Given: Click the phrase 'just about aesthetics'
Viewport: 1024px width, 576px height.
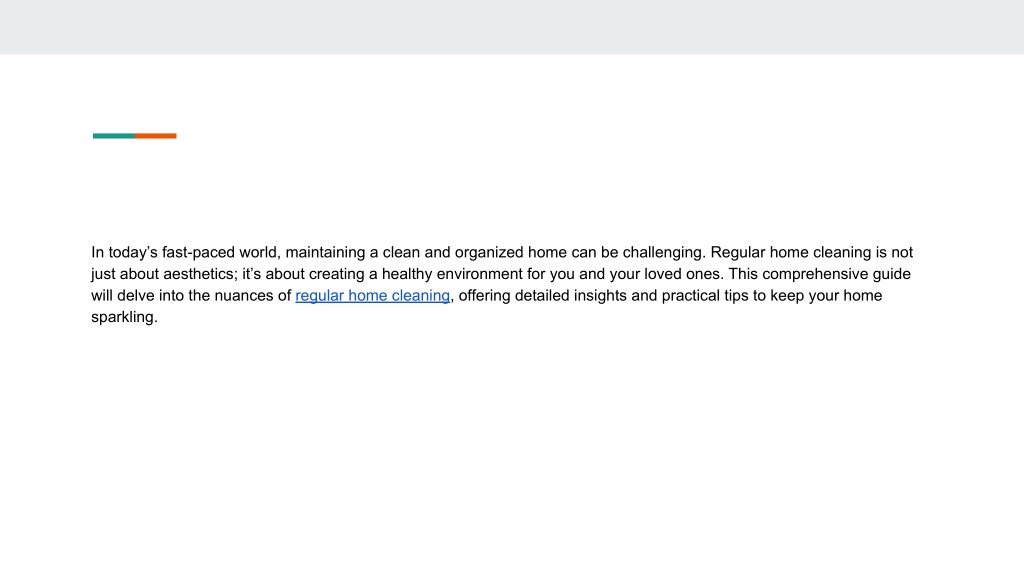Looking at the screenshot, I should [x=163, y=274].
